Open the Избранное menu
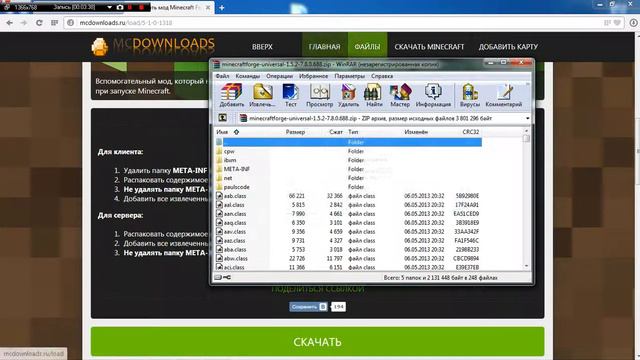The height and width of the screenshot is (360, 640). click(313, 76)
